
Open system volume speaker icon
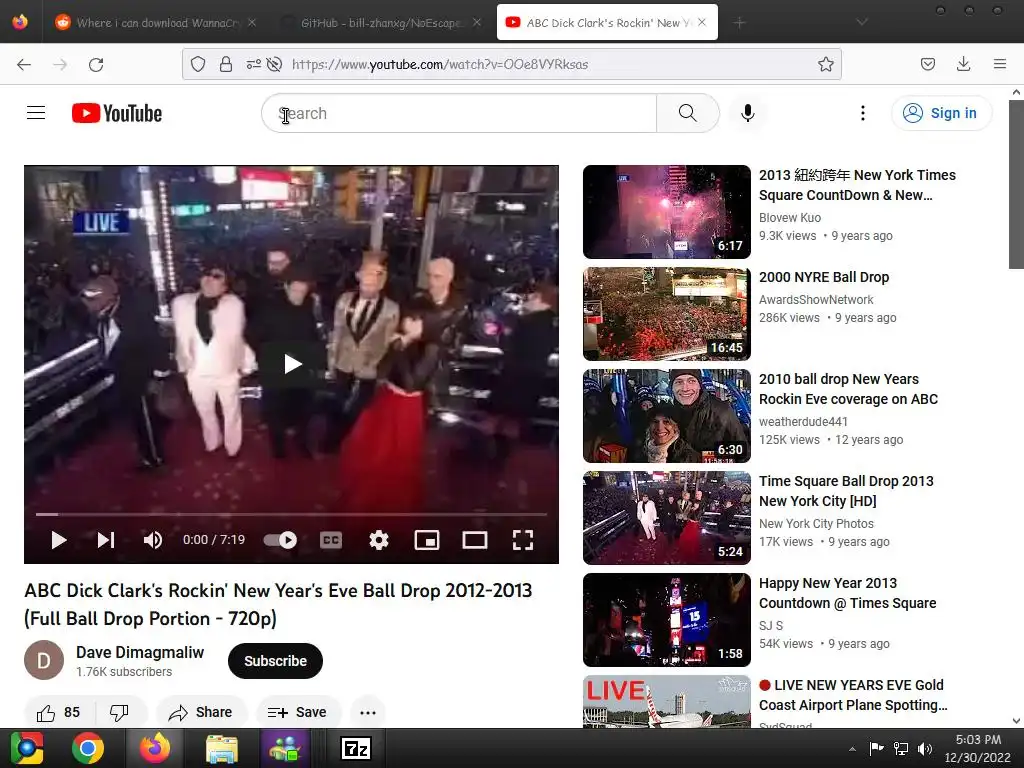coord(925,749)
